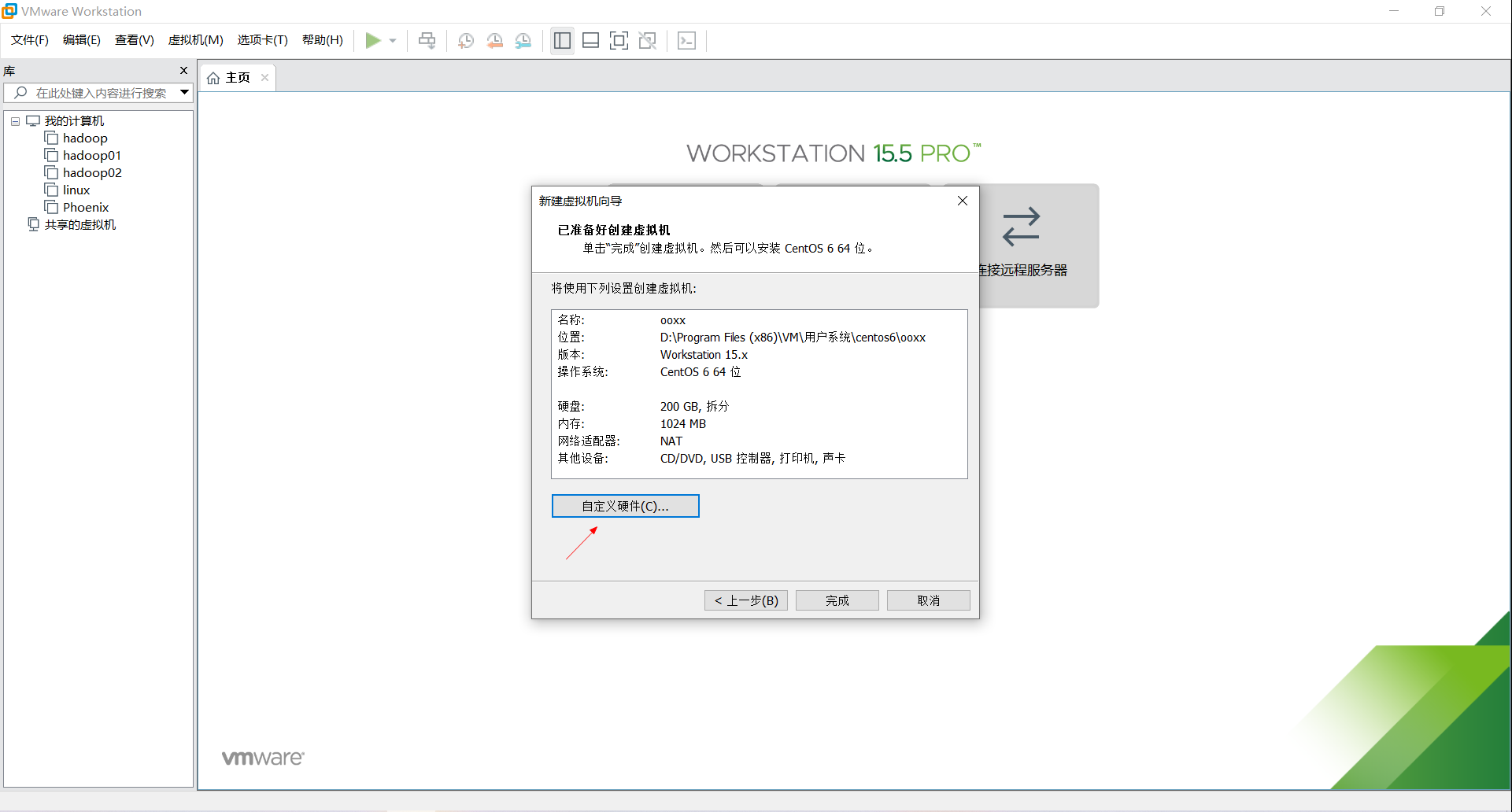Toggle the library sidebar view icon
Screen dimensions: 1512x812
click(562, 40)
